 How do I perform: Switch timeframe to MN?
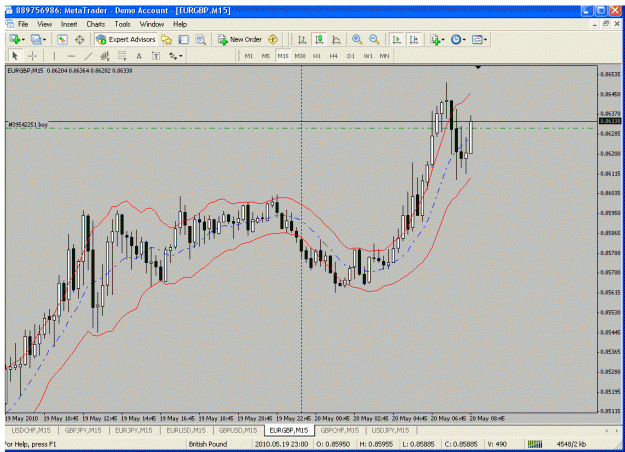point(384,56)
